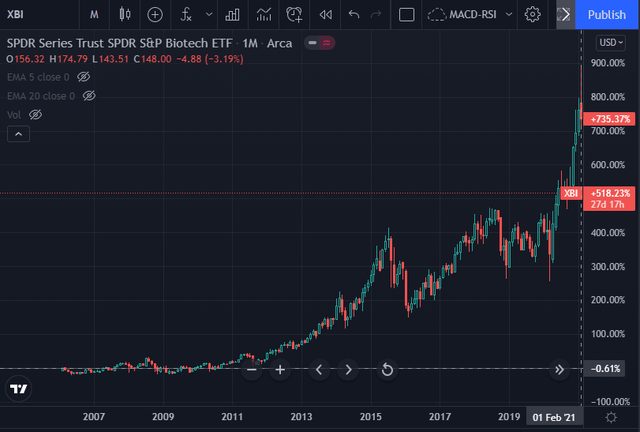Select the +735.37% price scale label
The height and width of the screenshot is (432, 640).
pyautogui.click(x=609, y=119)
